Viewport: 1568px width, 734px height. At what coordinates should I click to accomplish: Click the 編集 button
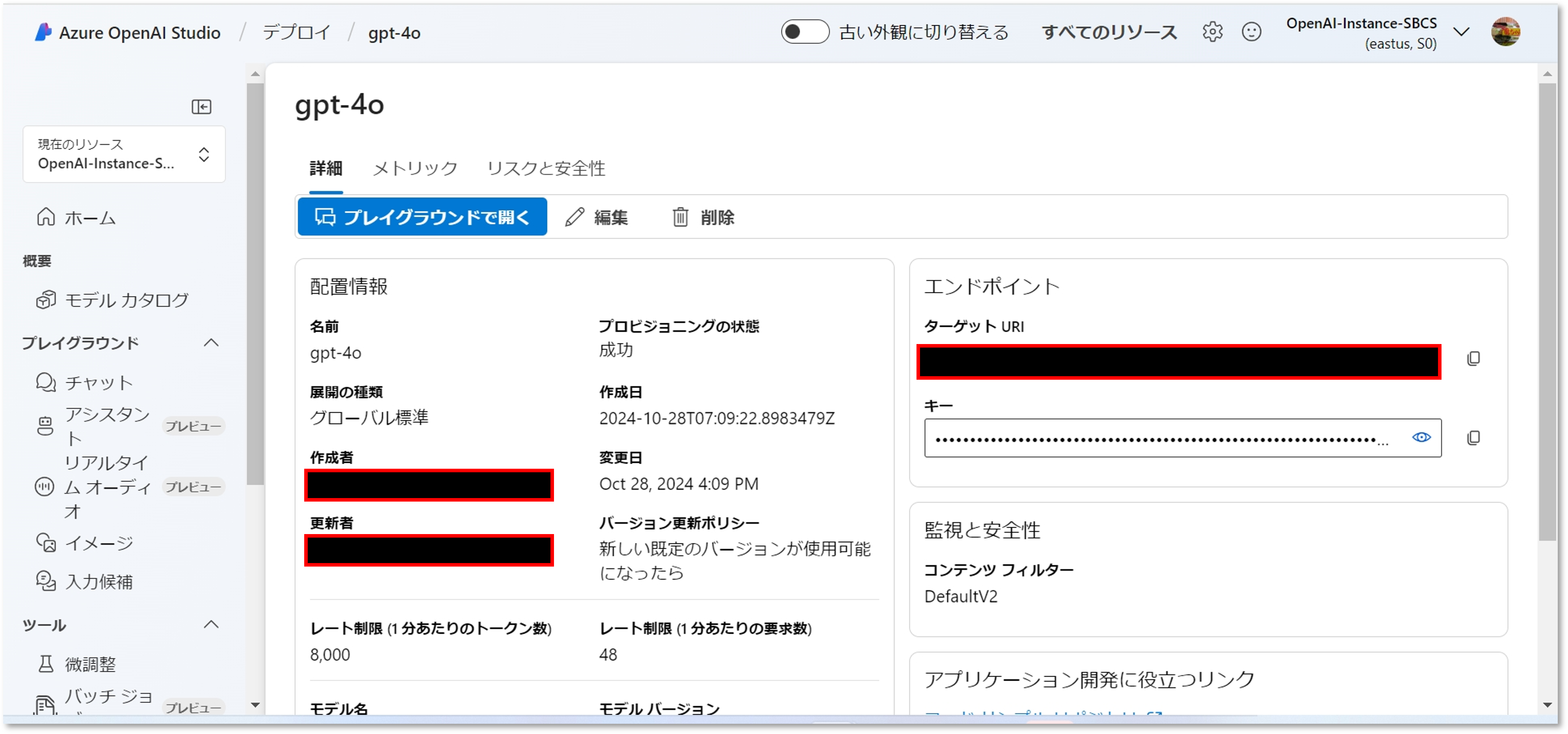pyautogui.click(x=596, y=217)
